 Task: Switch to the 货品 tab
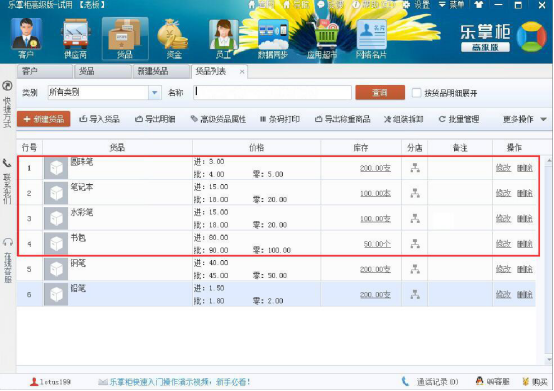coord(102,71)
